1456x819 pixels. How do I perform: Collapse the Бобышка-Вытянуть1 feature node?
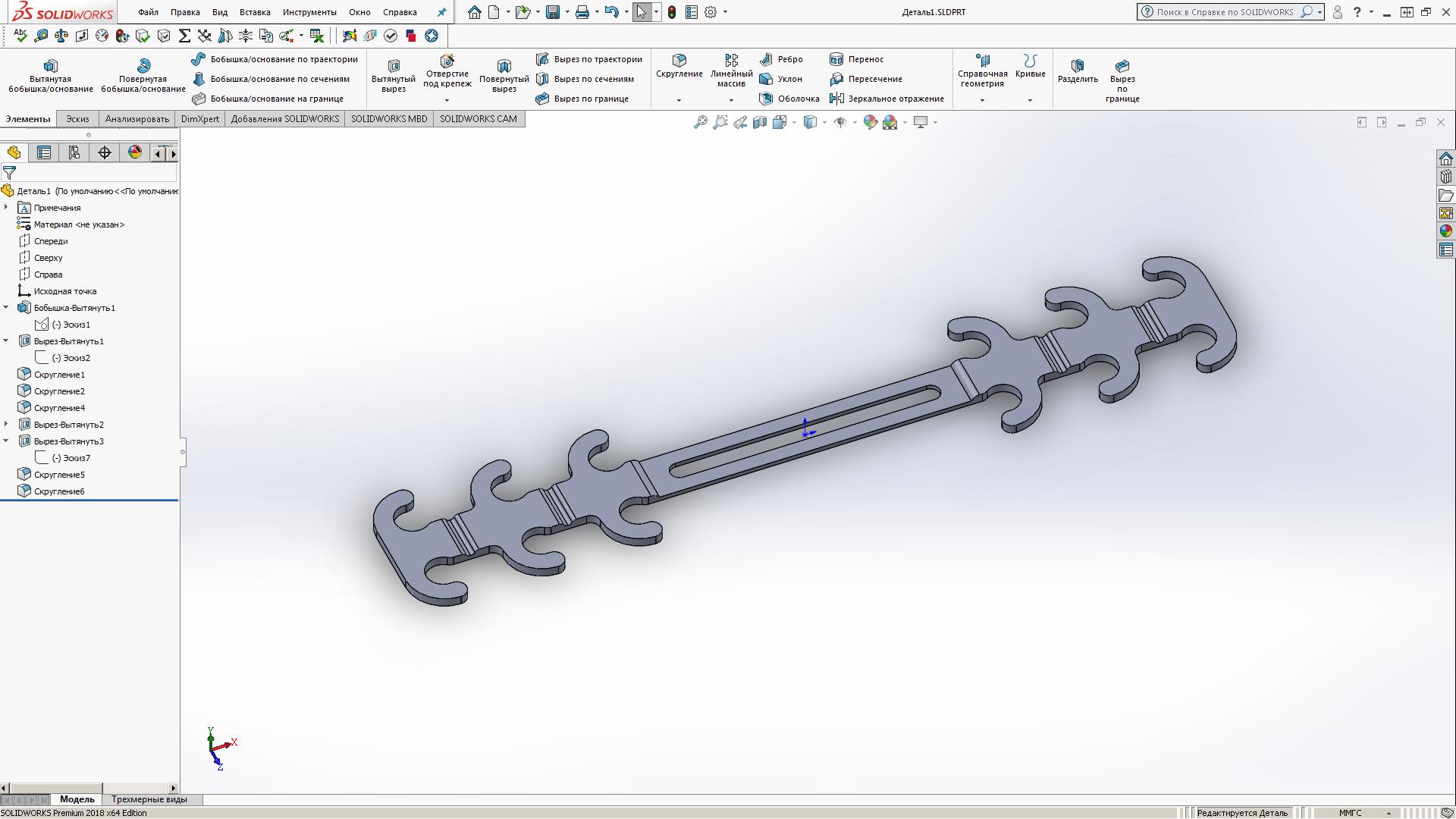pos(6,308)
